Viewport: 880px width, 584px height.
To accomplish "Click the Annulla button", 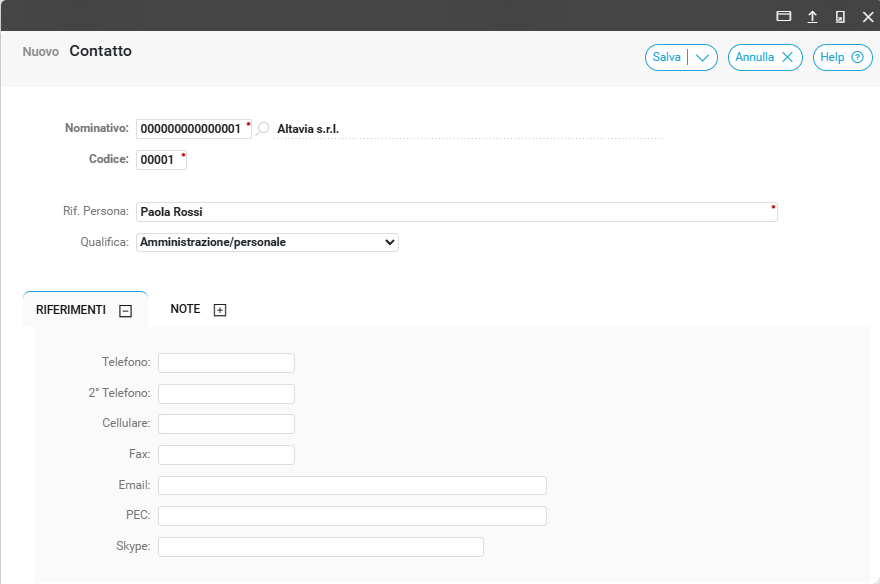I will click(x=764, y=58).
